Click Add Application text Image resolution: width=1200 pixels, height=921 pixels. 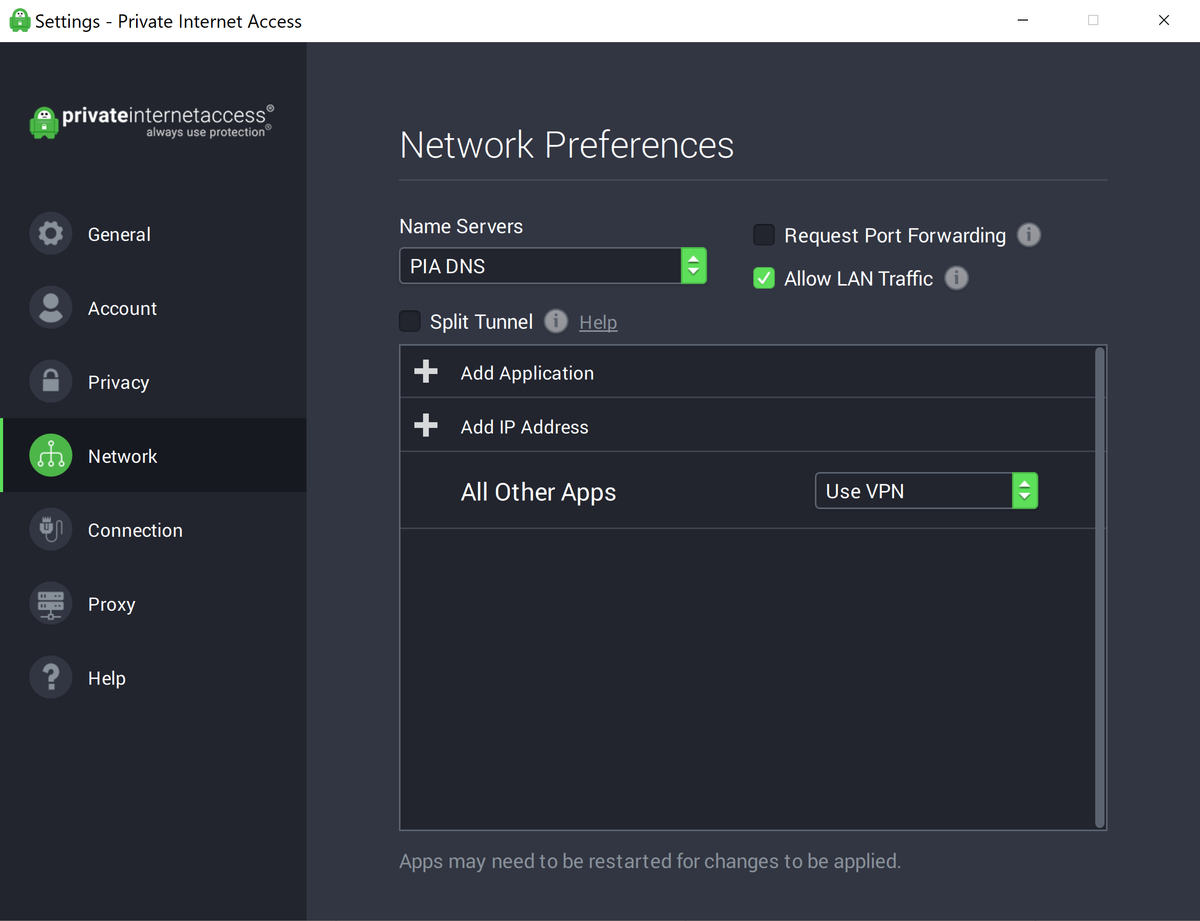coord(527,373)
